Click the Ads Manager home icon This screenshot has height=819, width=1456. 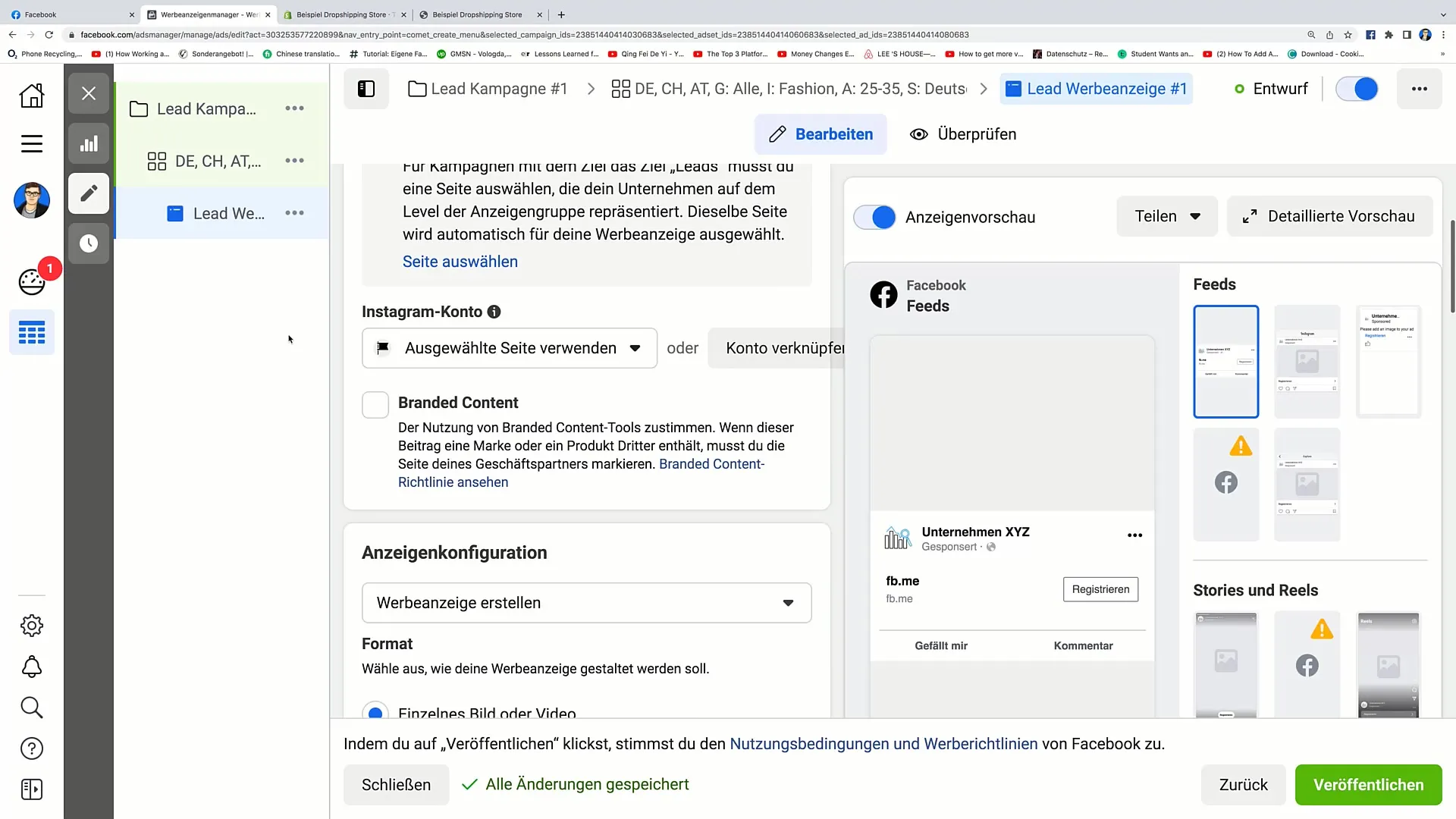pyautogui.click(x=31, y=96)
